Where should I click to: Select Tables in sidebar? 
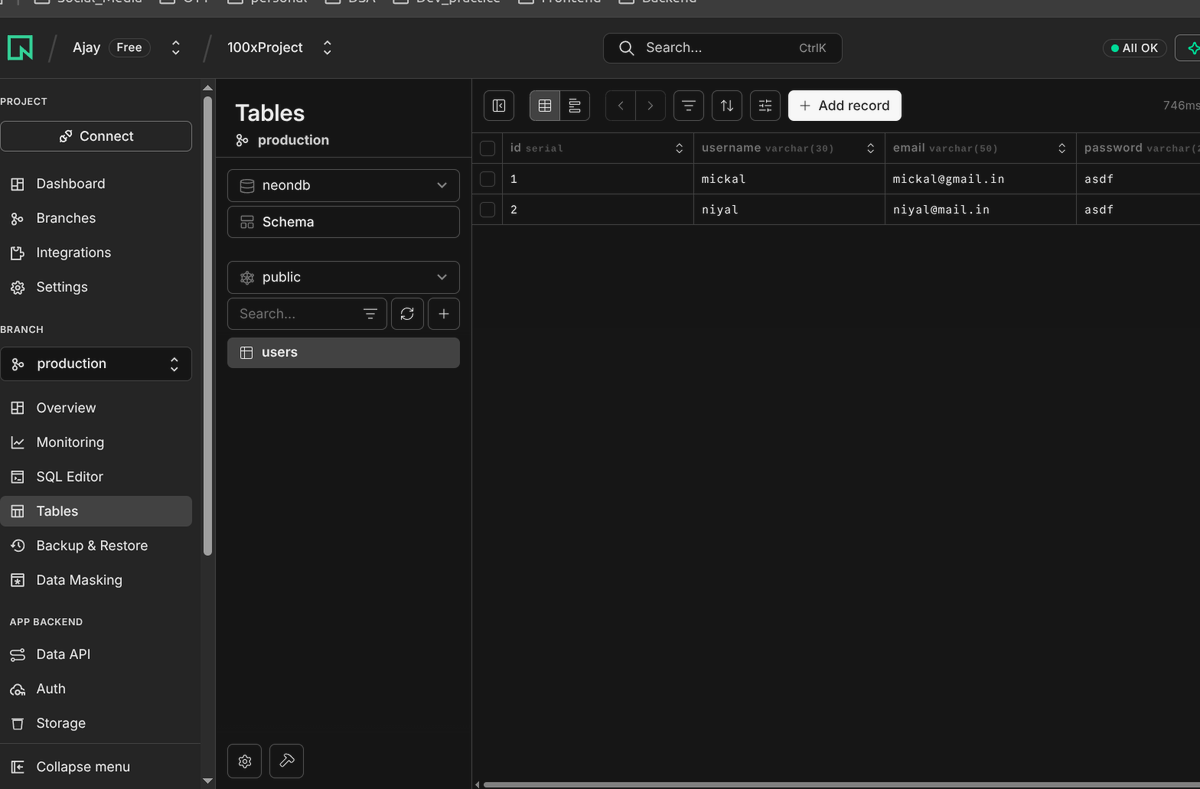tap(96, 511)
